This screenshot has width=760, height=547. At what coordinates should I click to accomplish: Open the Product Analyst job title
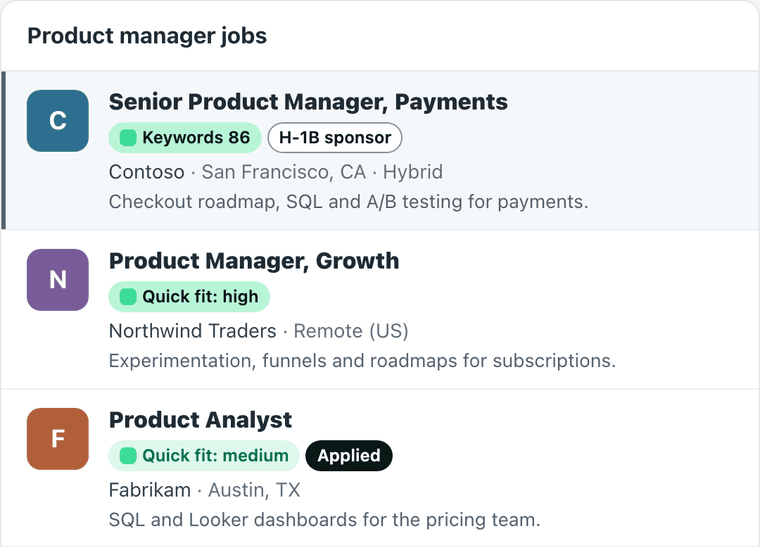(x=200, y=420)
